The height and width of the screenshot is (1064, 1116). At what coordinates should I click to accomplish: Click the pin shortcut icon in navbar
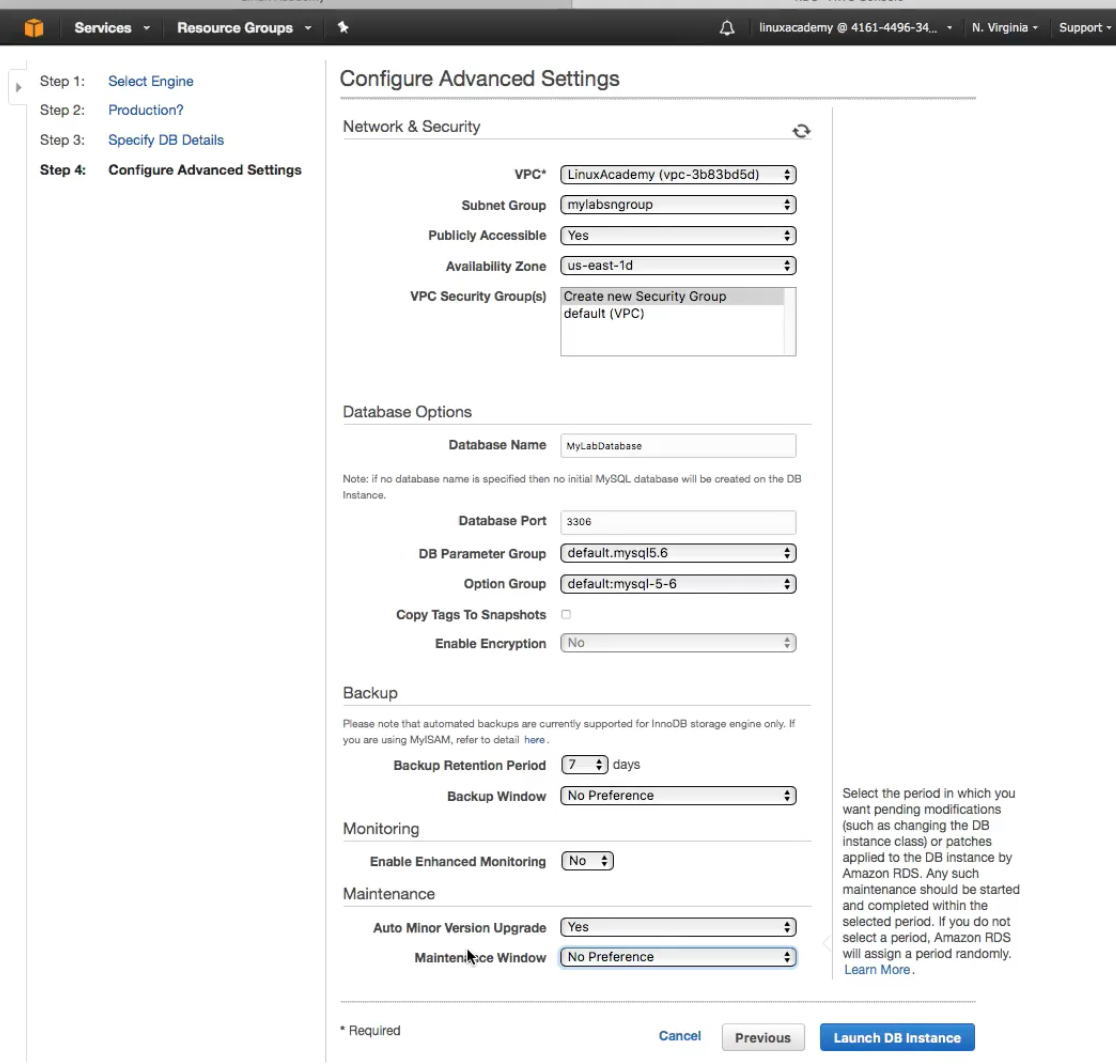tap(343, 28)
